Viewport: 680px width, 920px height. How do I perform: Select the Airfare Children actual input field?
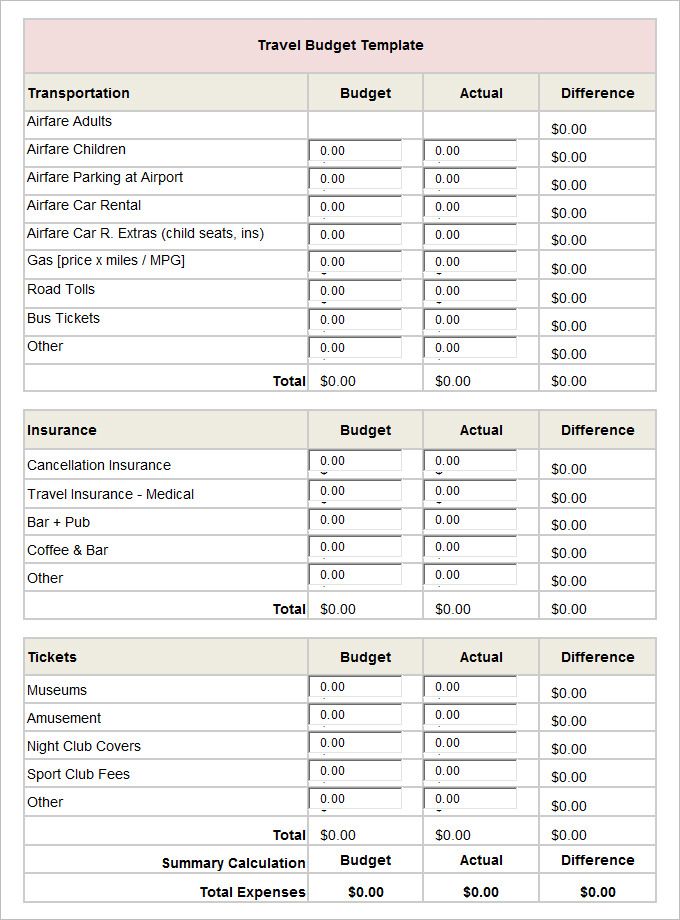[471, 151]
